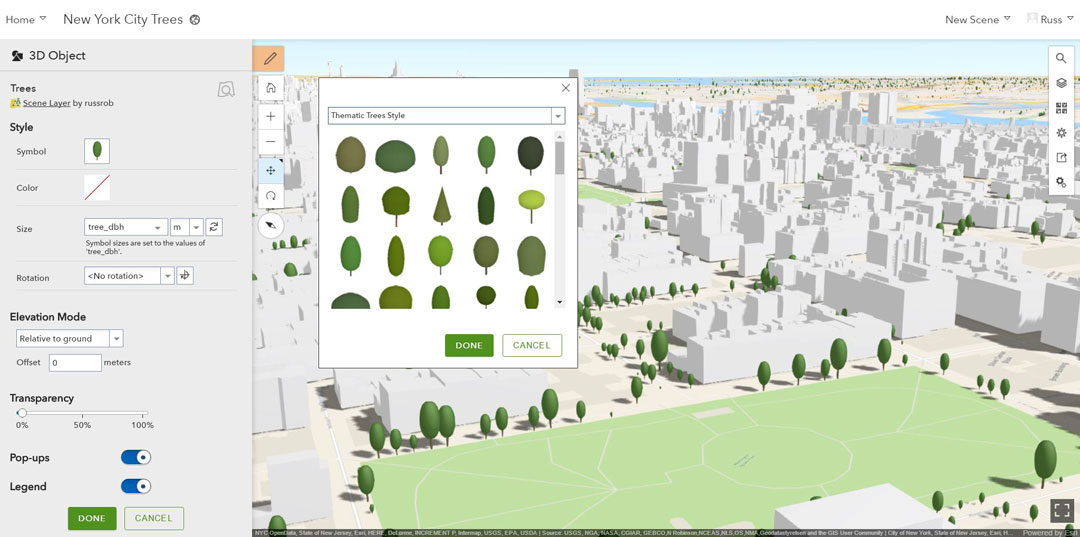Click the Share scene icon
The width and height of the screenshot is (1080, 537).
pyautogui.click(x=1061, y=158)
